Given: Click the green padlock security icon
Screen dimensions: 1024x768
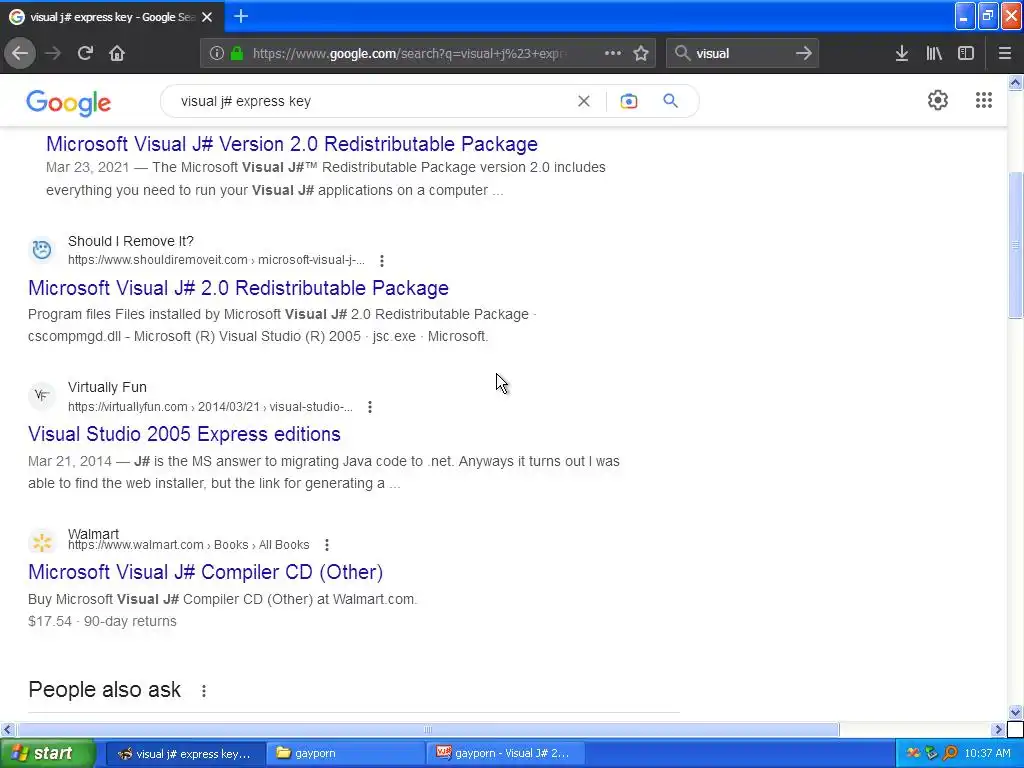Looking at the screenshot, I should click(x=237, y=54).
